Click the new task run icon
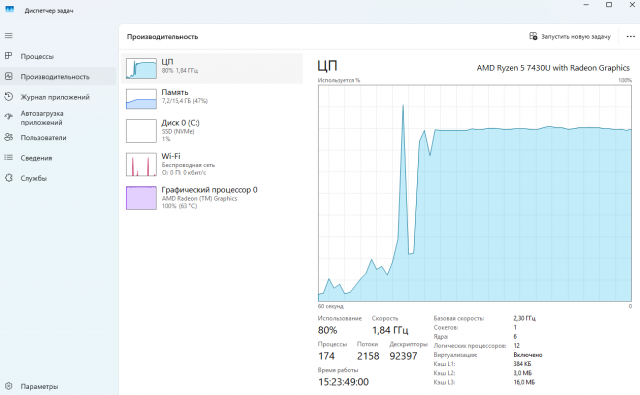 pos(533,36)
